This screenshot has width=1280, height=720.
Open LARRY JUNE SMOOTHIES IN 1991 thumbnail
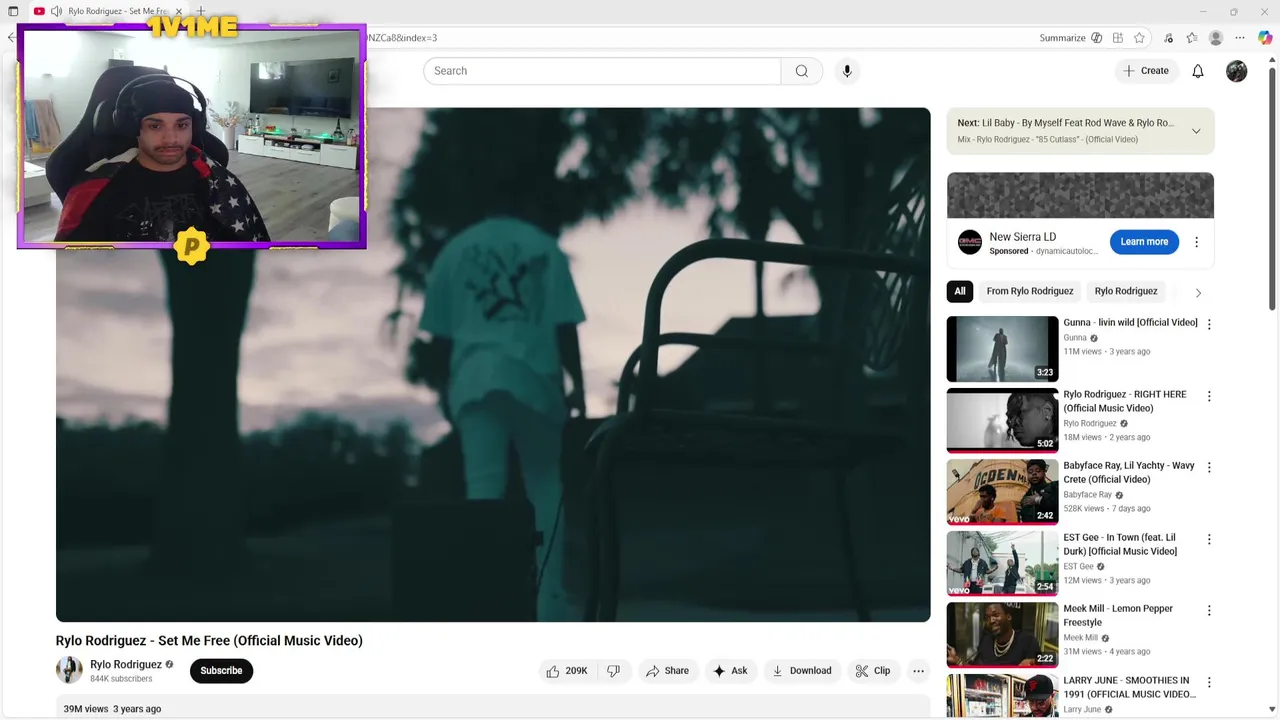click(1002, 696)
